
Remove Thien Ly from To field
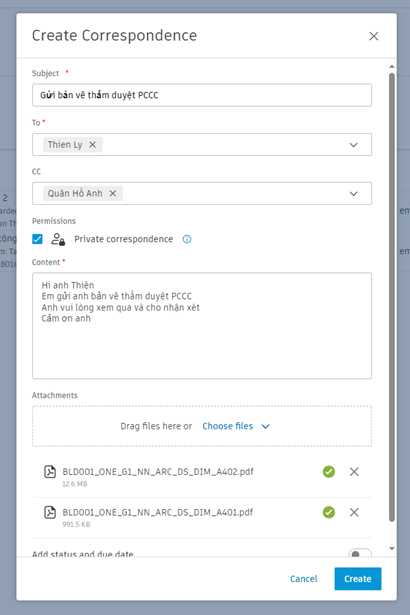(92, 145)
